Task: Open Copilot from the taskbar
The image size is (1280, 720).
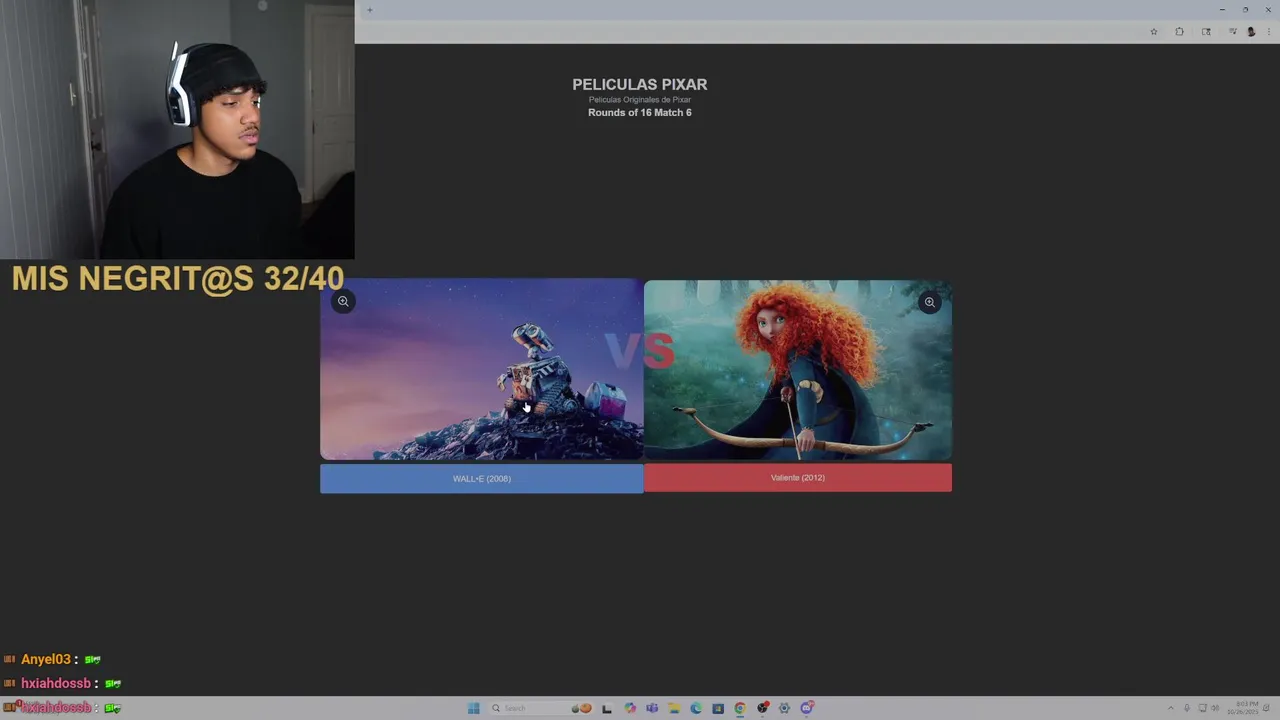Action: (630, 708)
